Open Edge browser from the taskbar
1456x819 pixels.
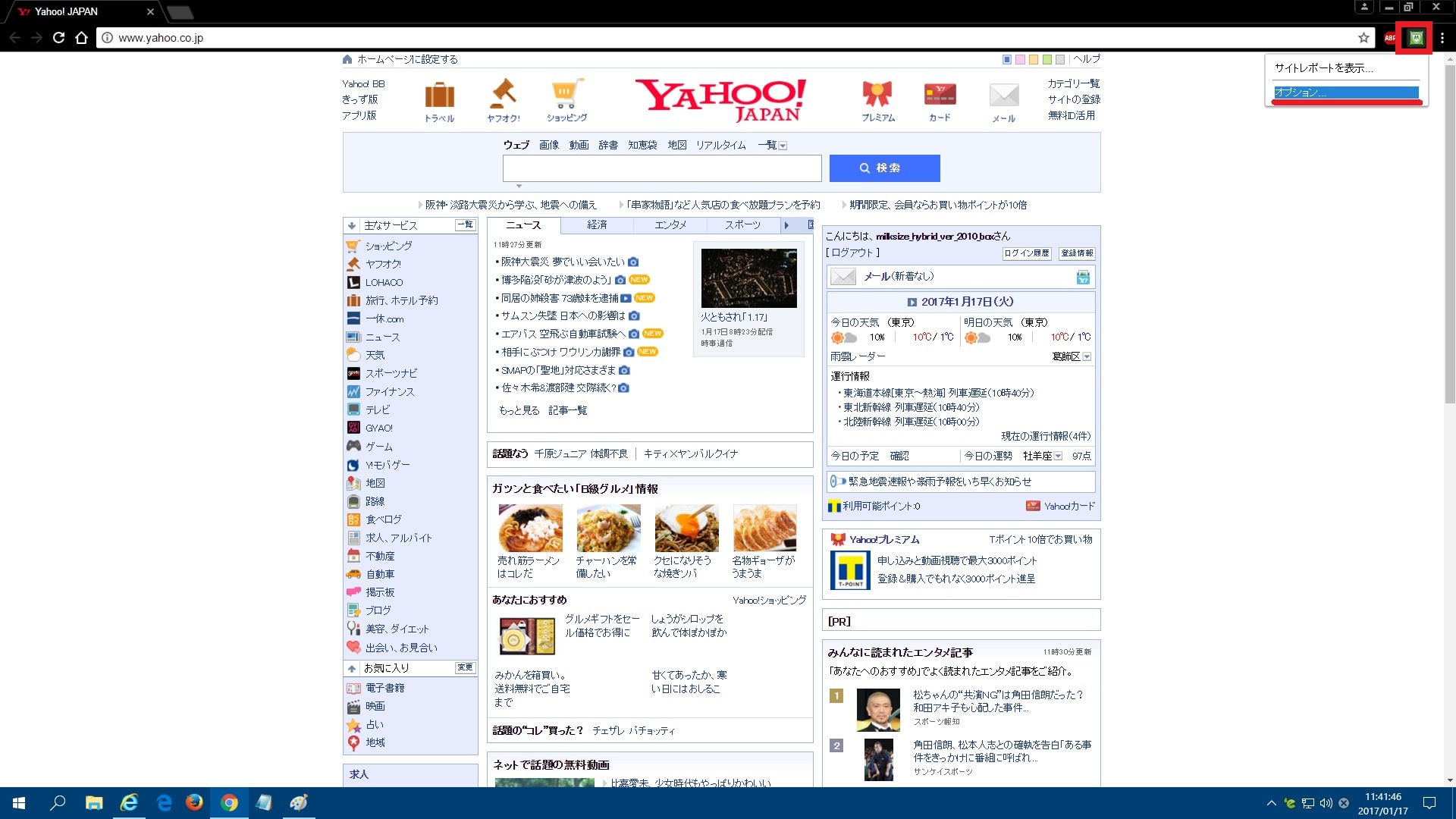[x=164, y=802]
